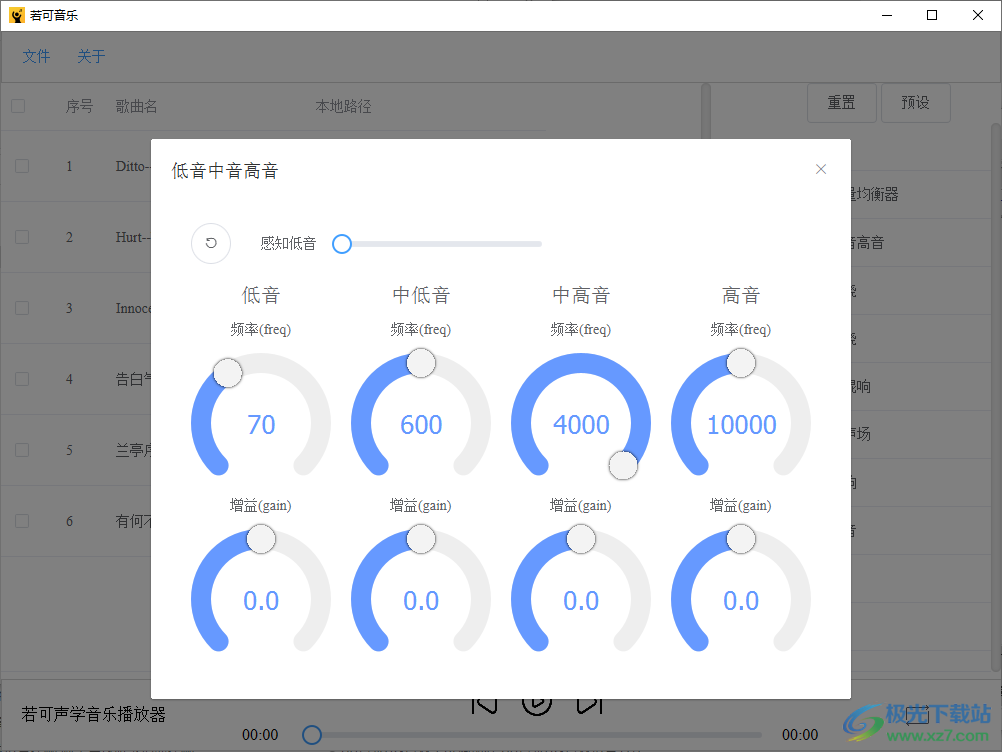Open the 文件 menu
The image size is (1002, 752).
36,56
